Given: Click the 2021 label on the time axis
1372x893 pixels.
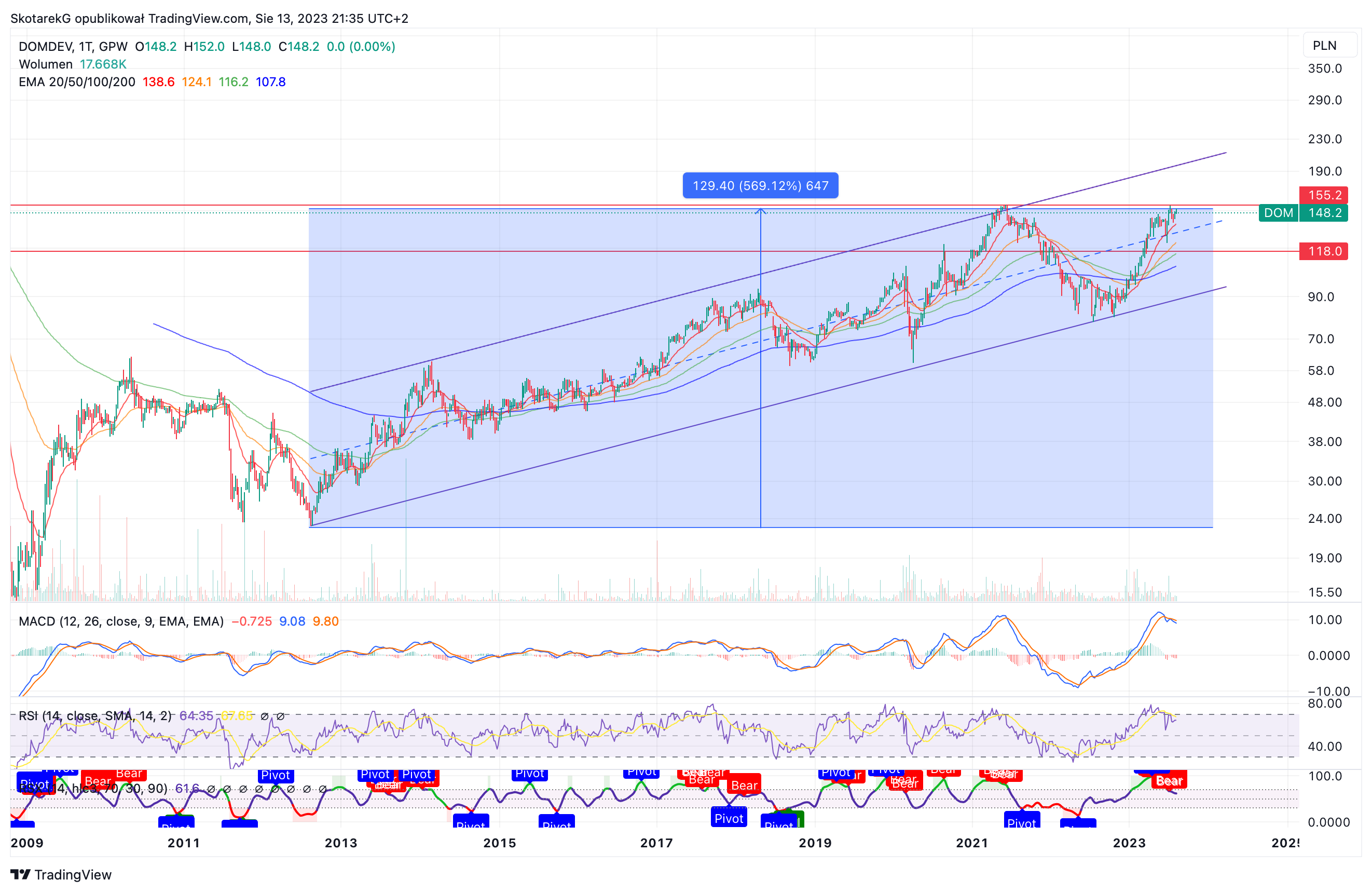Looking at the screenshot, I should (972, 843).
